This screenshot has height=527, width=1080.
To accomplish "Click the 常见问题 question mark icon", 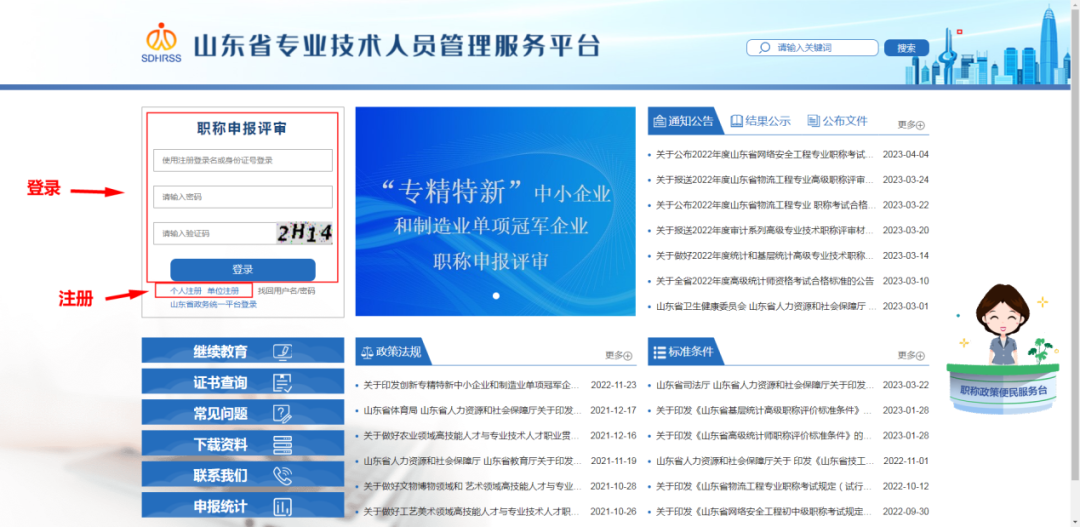I will tap(282, 413).
